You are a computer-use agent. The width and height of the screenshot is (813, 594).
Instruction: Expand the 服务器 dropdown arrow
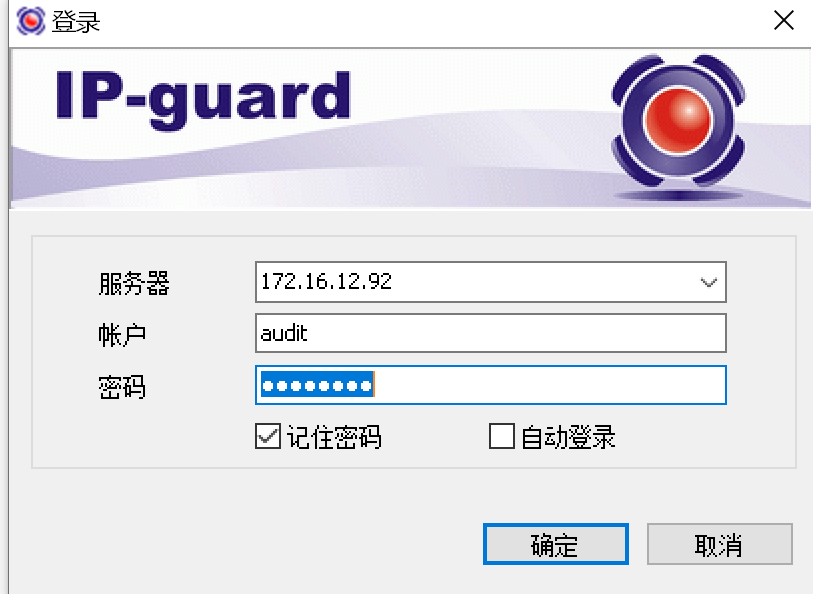pyautogui.click(x=708, y=282)
